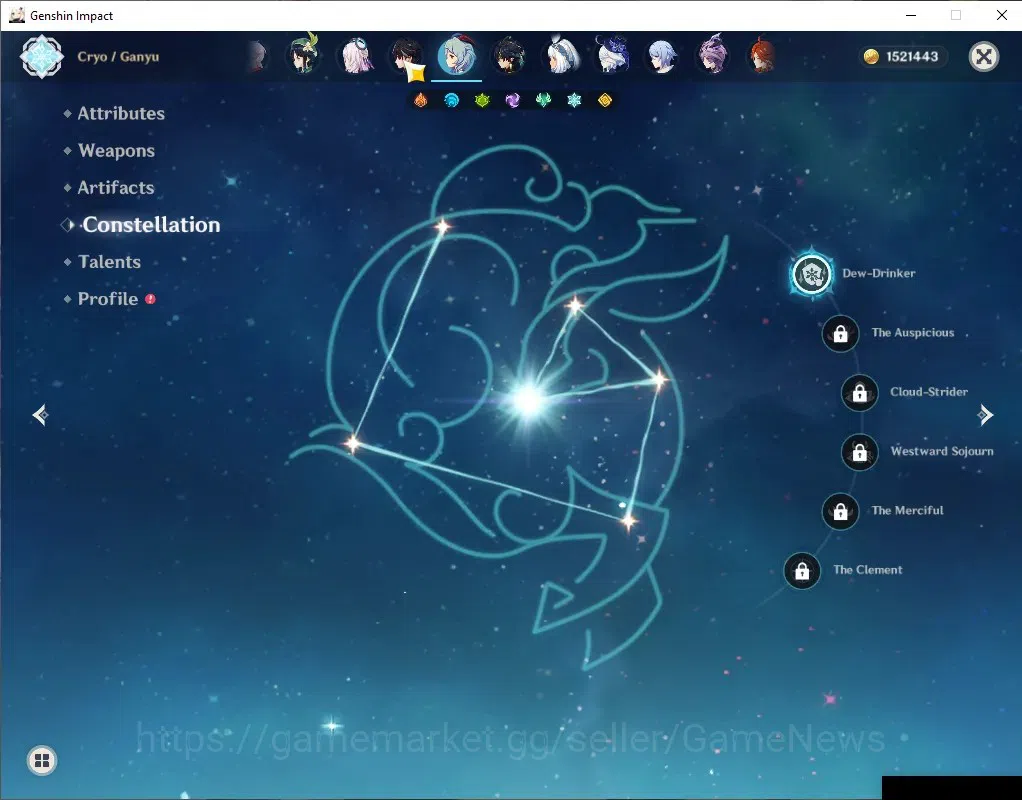Go to next character with right arrow
This screenshot has width=1022, height=800.
tap(985, 415)
